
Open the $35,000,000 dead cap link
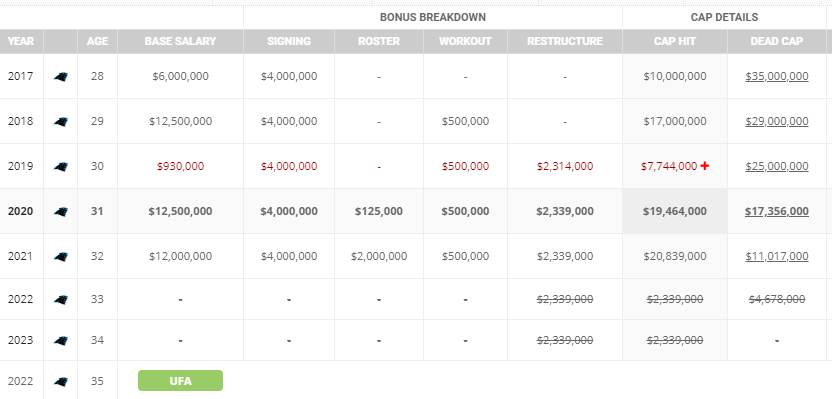click(777, 76)
